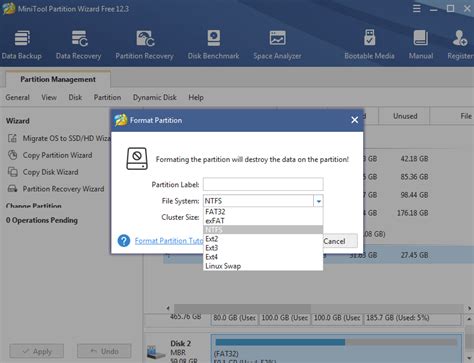Screen dimensions: 474x363
Task: Click the 42.18 GB unused value
Action: (414, 159)
